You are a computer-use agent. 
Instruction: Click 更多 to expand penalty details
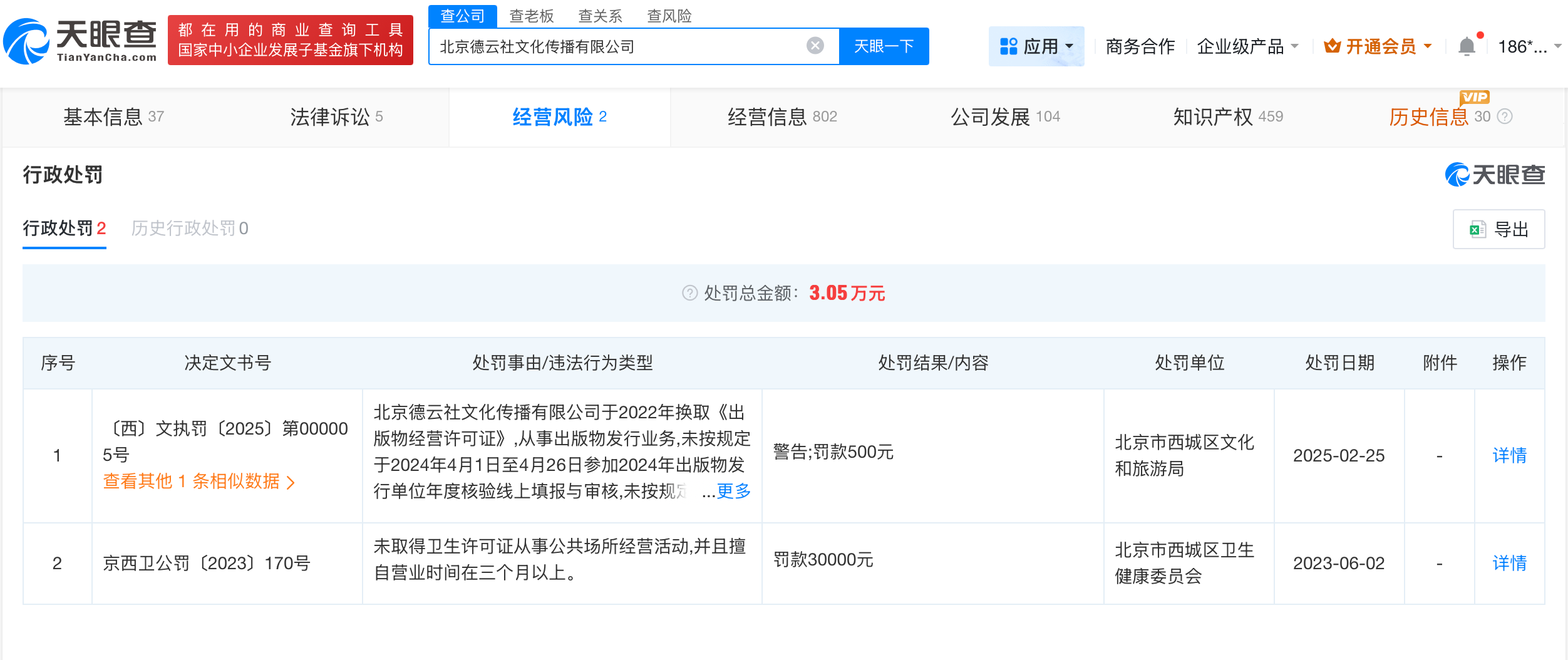733,492
